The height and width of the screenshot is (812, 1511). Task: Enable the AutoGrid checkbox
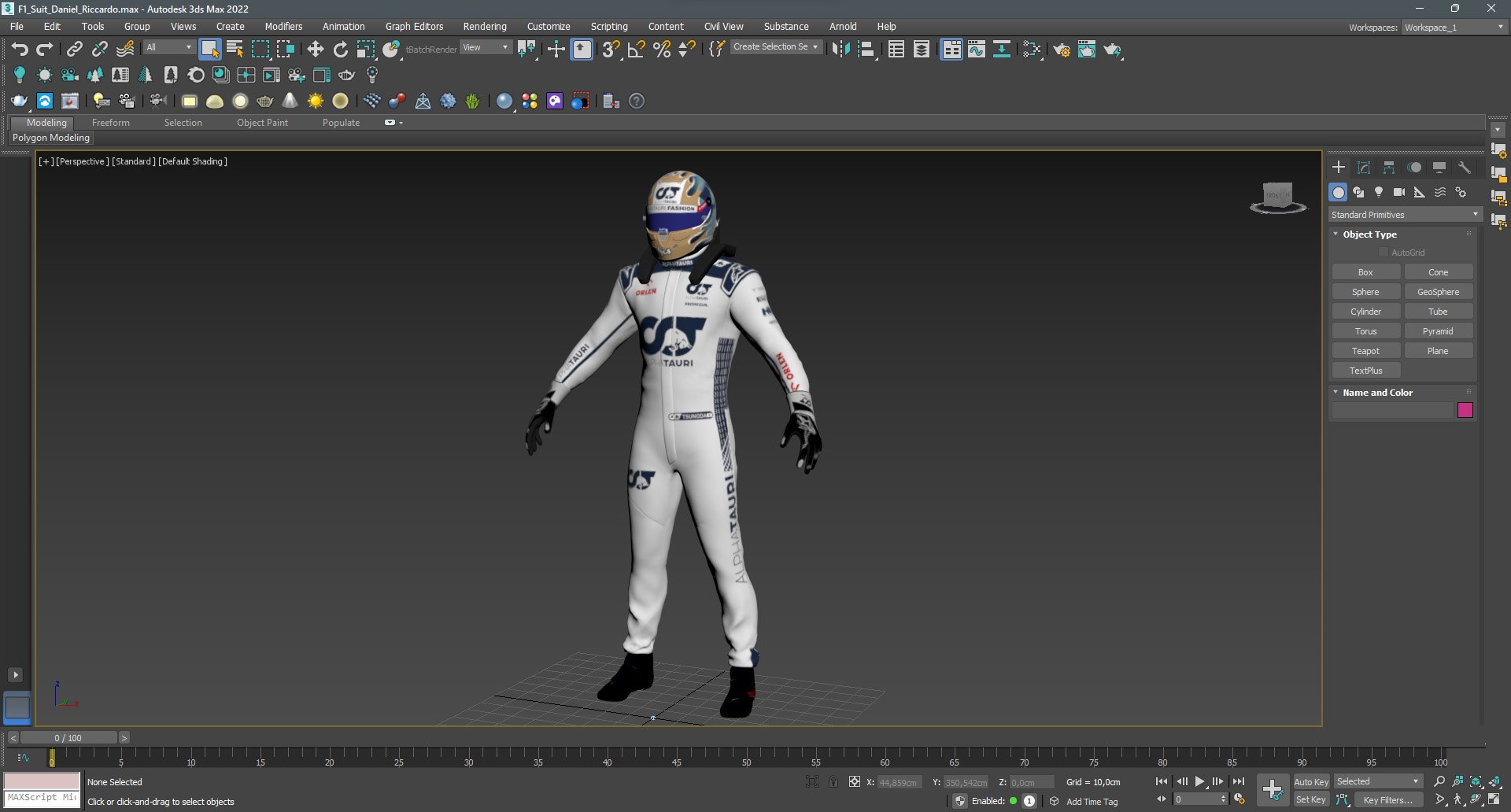(x=1384, y=253)
